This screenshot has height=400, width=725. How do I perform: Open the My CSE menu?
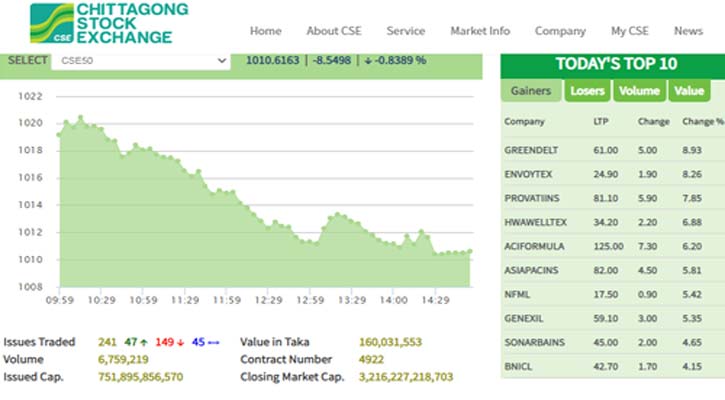click(x=630, y=31)
